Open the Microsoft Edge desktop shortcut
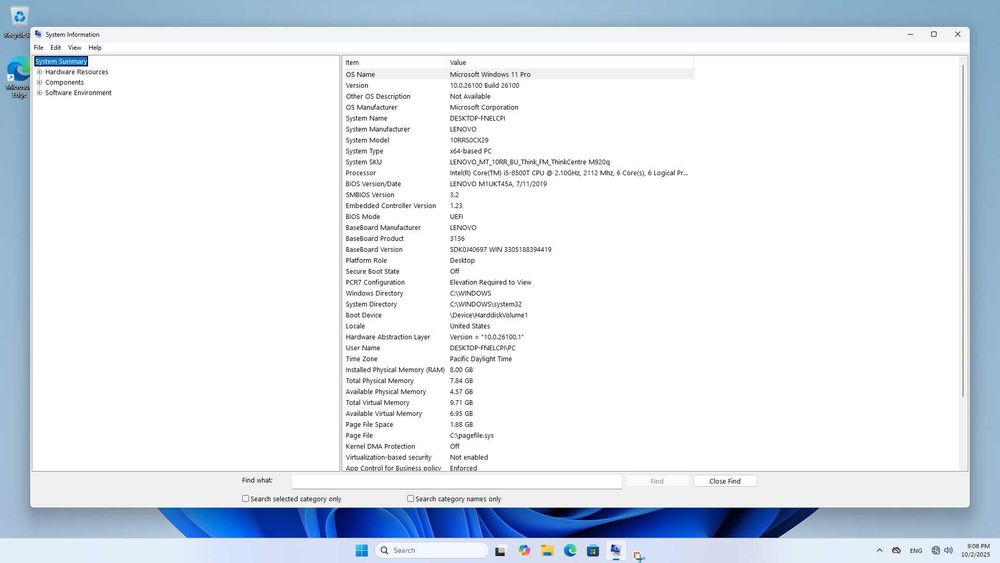 pyautogui.click(x=18, y=77)
